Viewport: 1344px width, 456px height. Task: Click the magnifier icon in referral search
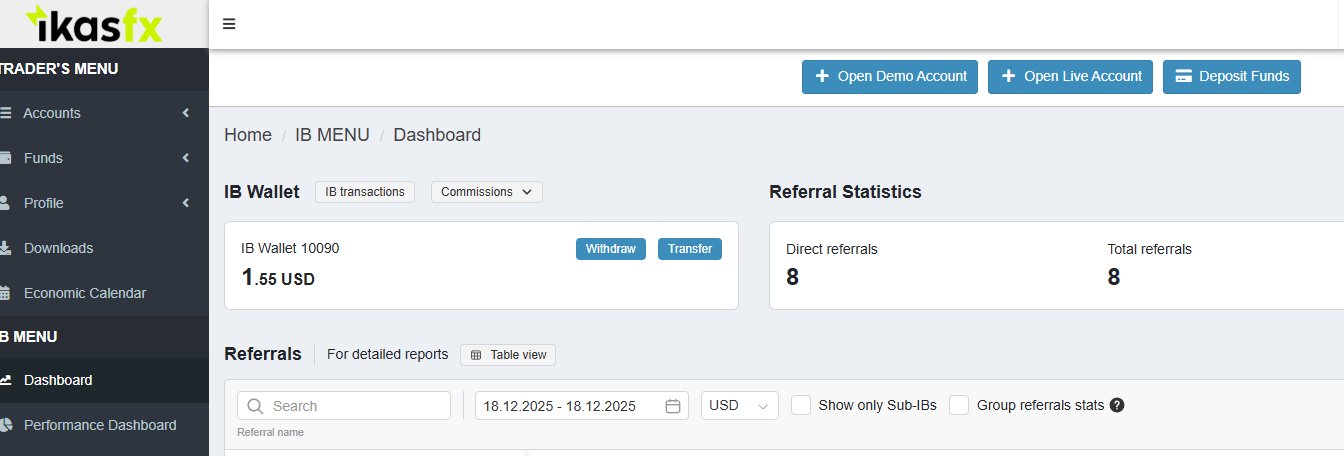(x=255, y=406)
